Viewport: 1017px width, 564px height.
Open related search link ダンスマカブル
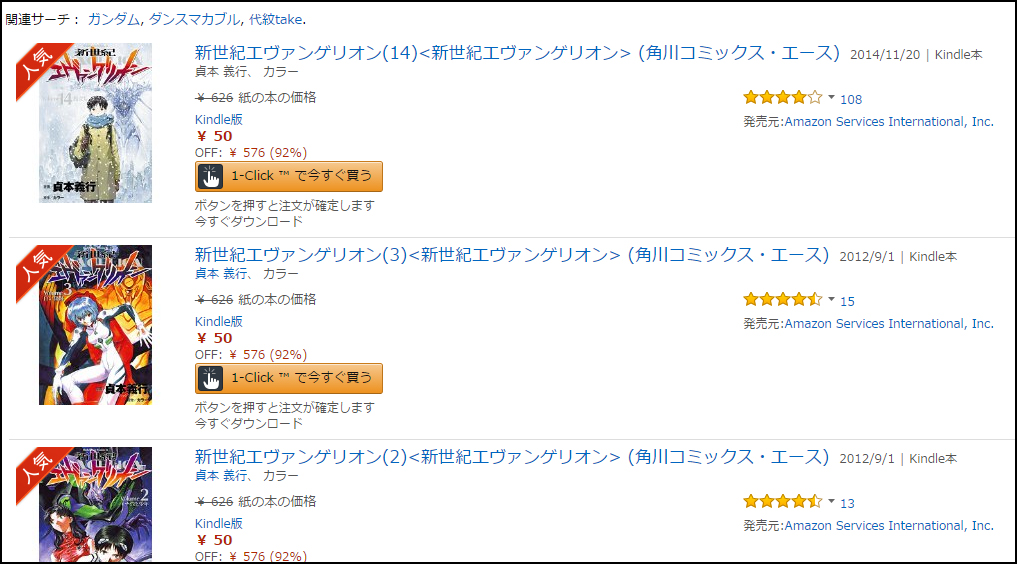194,19
